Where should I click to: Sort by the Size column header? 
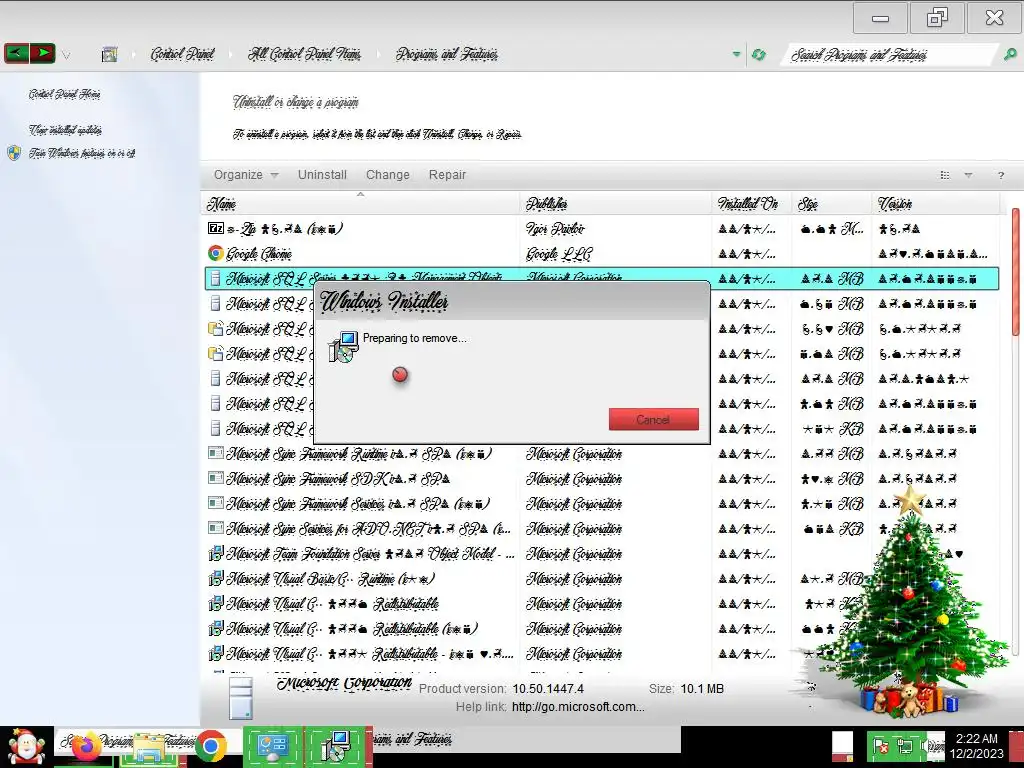[x=831, y=204]
